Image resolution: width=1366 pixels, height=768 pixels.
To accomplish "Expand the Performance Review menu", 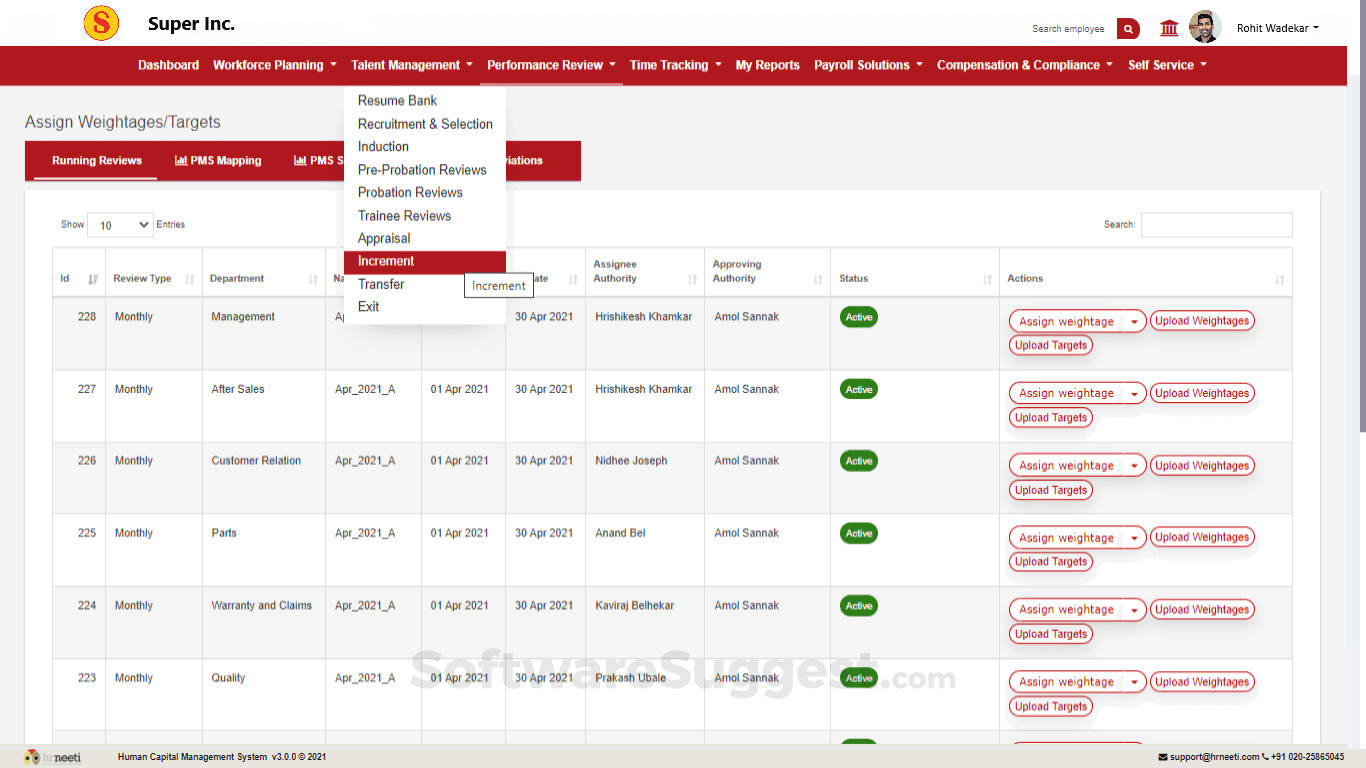I will tap(551, 65).
